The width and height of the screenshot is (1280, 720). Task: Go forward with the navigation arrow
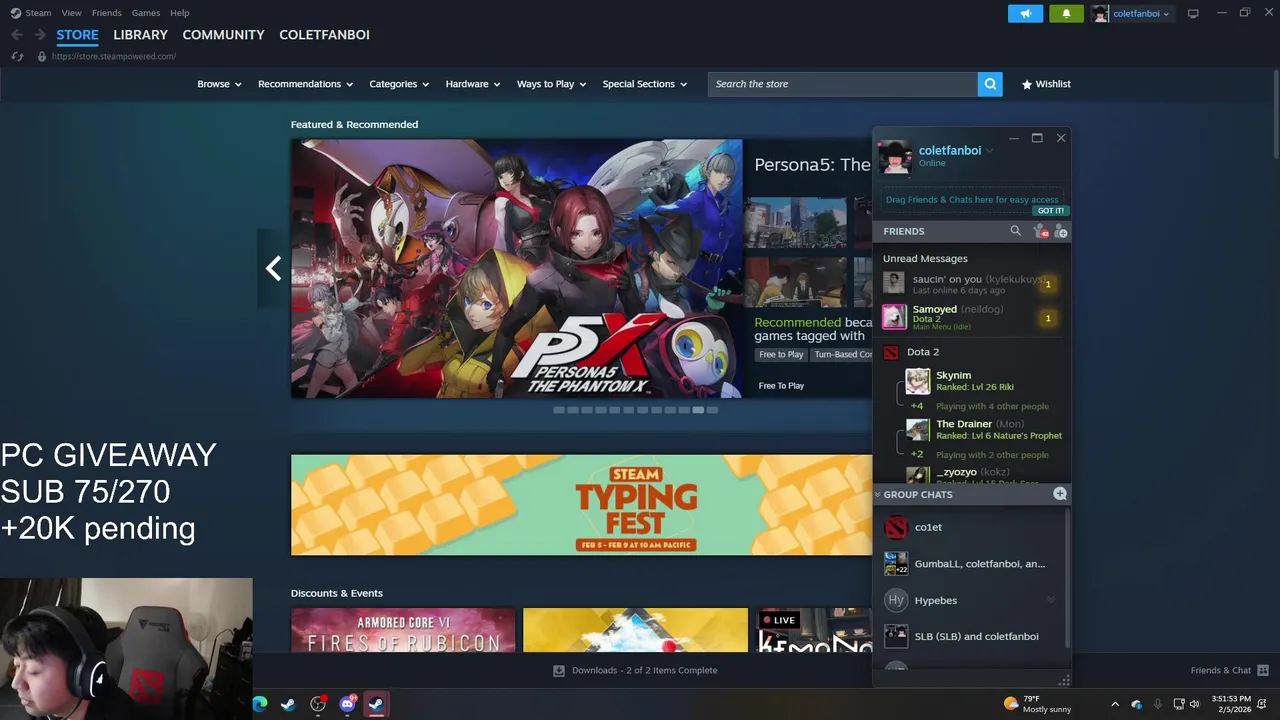[40, 34]
